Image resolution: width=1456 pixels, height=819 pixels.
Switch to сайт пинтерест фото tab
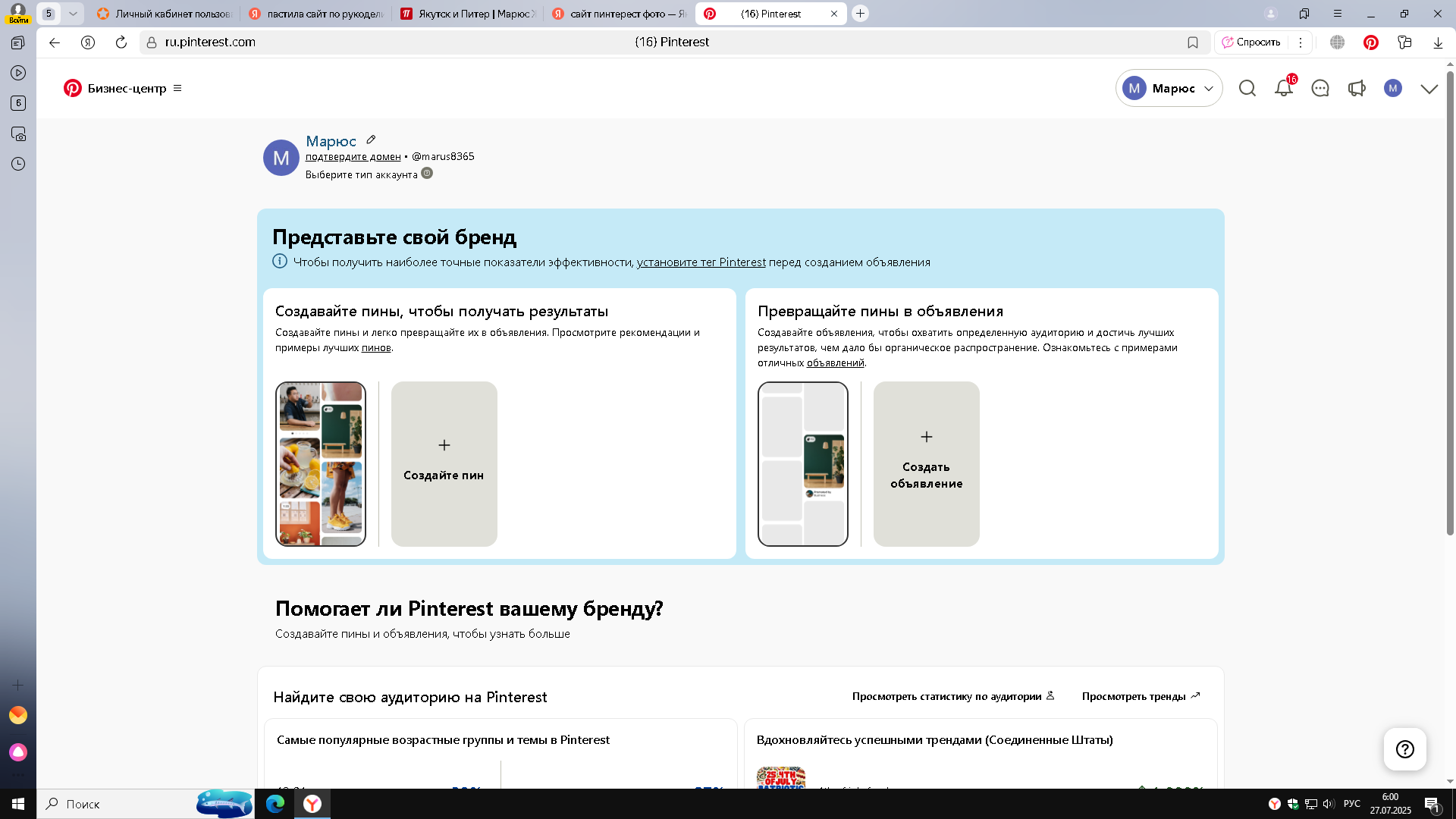pos(620,14)
